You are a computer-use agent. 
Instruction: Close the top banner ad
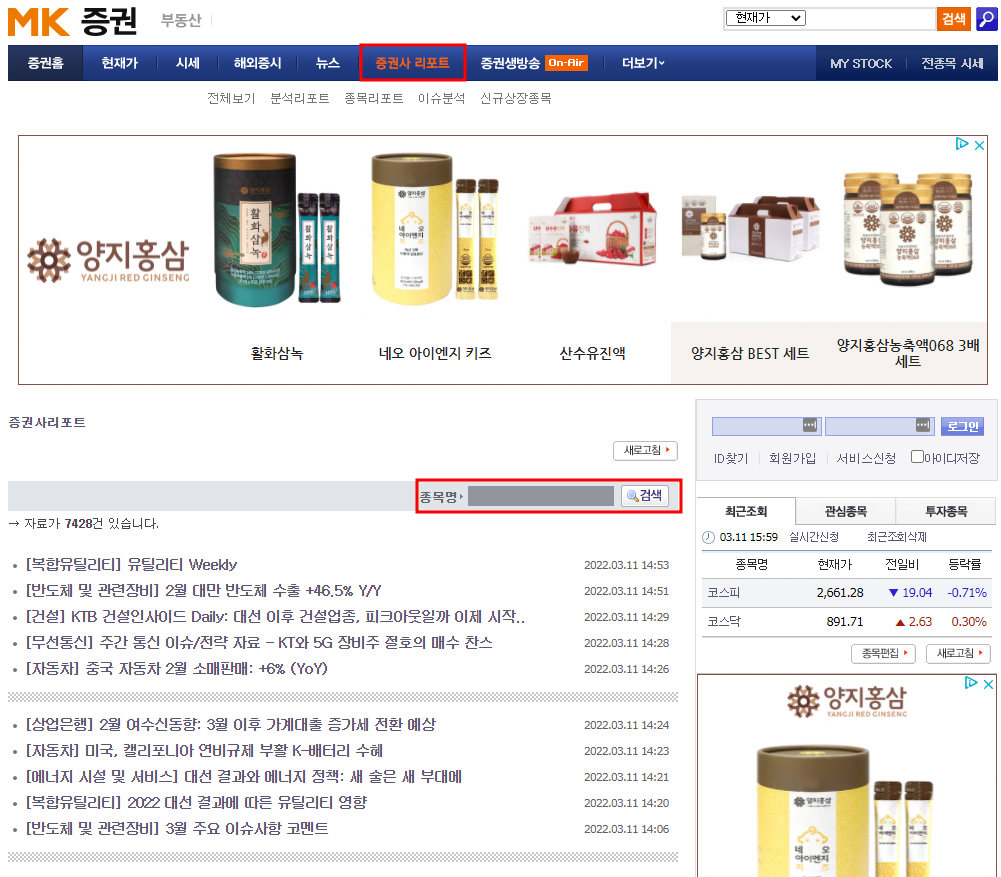click(x=979, y=145)
